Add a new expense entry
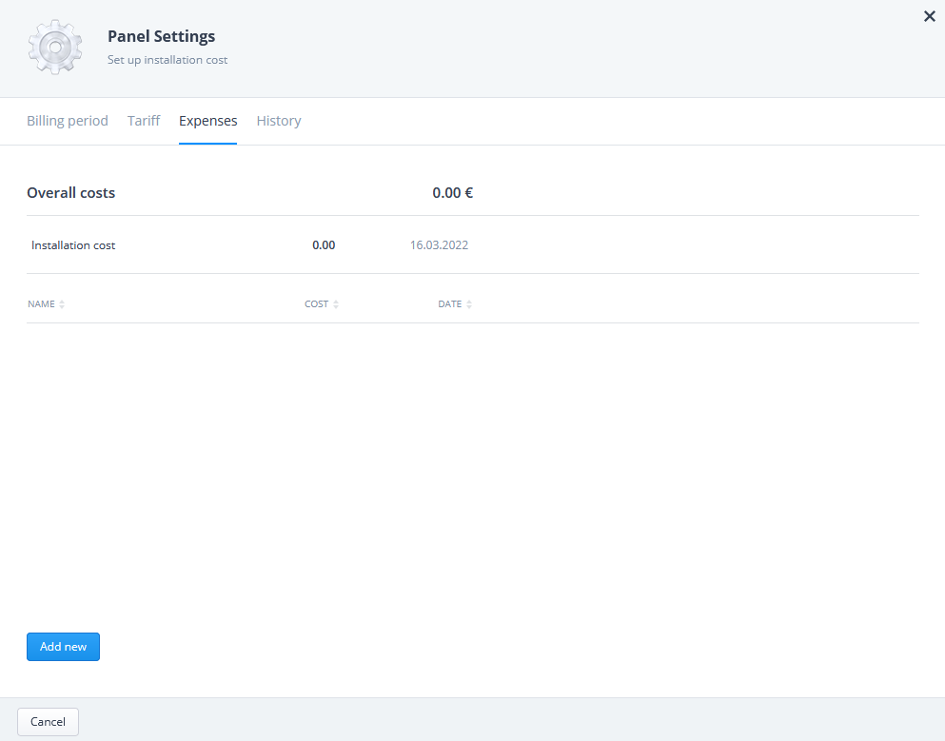The width and height of the screenshot is (945, 741). coord(63,646)
